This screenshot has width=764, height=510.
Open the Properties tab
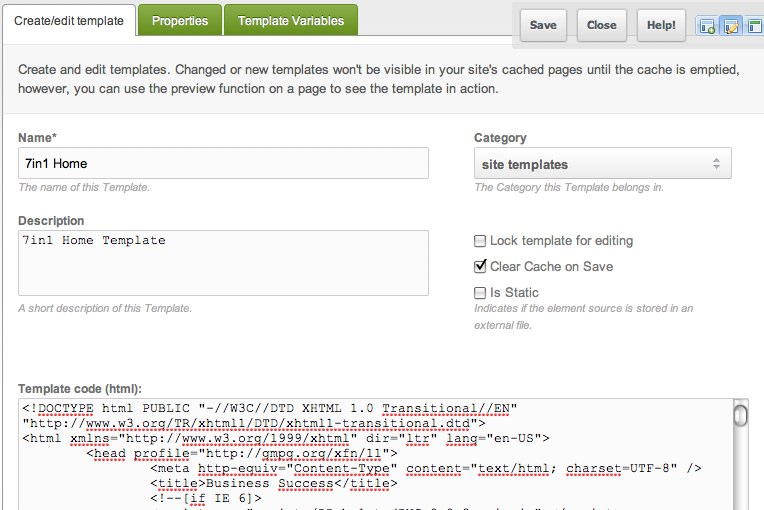pyautogui.click(x=180, y=20)
